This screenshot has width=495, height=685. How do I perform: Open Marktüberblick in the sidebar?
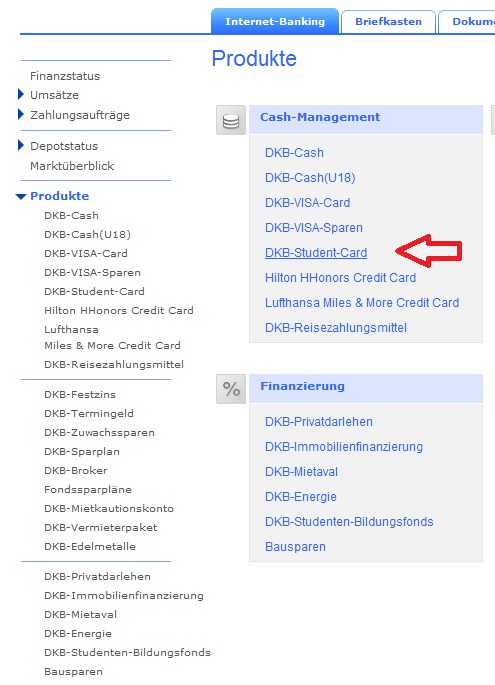[x=72, y=166]
